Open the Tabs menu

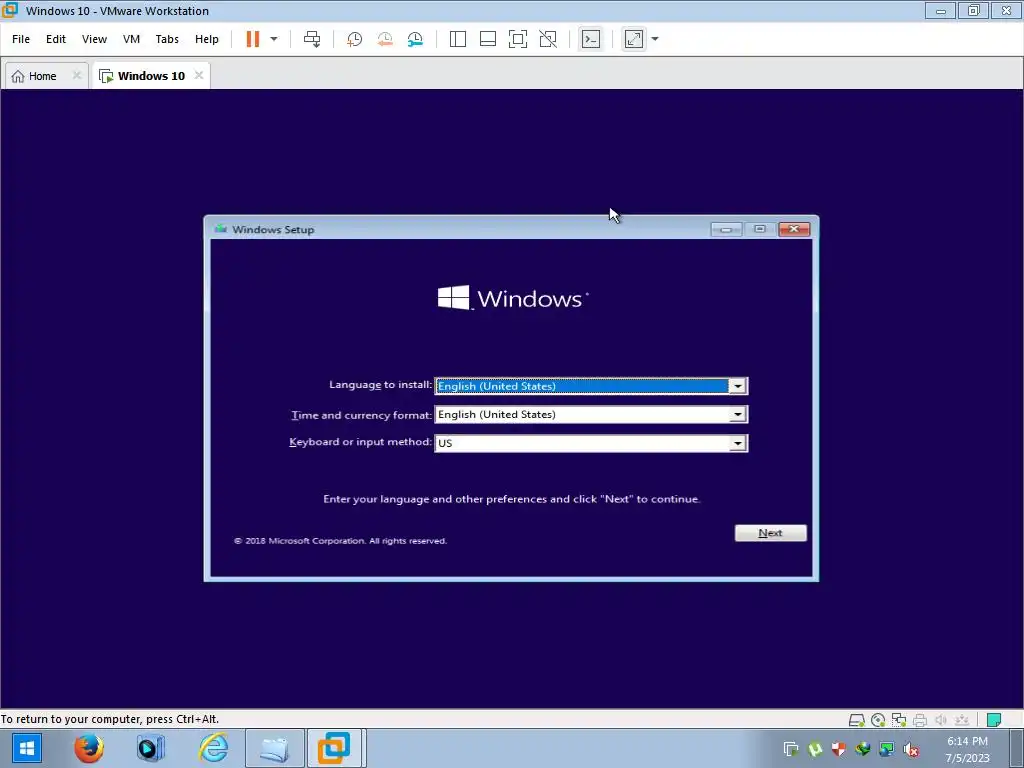pyautogui.click(x=167, y=39)
